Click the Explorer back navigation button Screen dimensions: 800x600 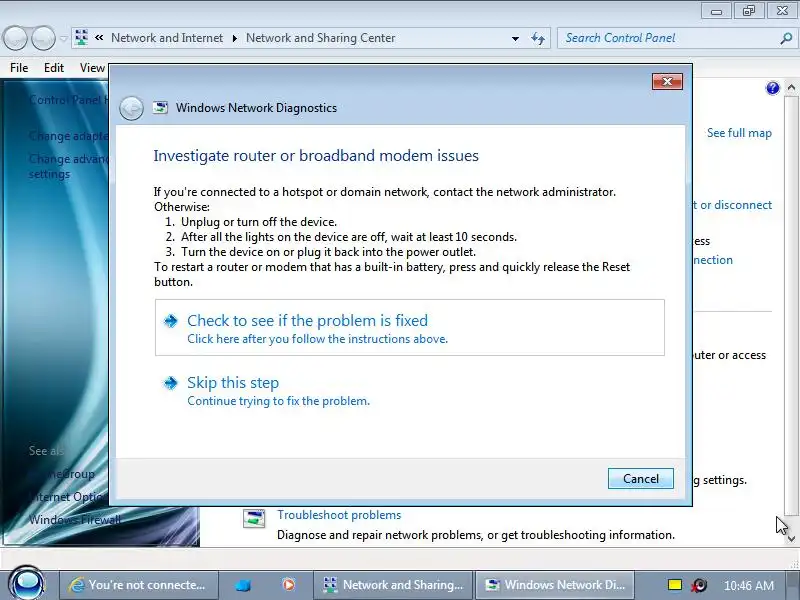pyautogui.click(x=15, y=38)
